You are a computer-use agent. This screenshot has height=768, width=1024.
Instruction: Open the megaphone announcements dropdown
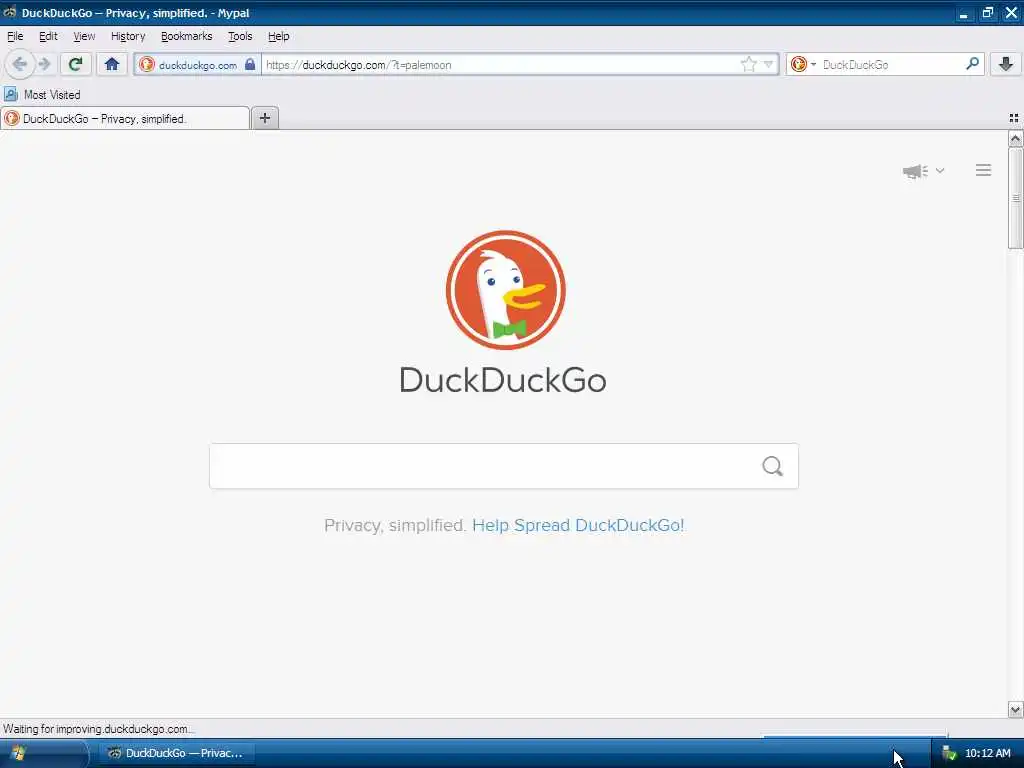coord(923,171)
